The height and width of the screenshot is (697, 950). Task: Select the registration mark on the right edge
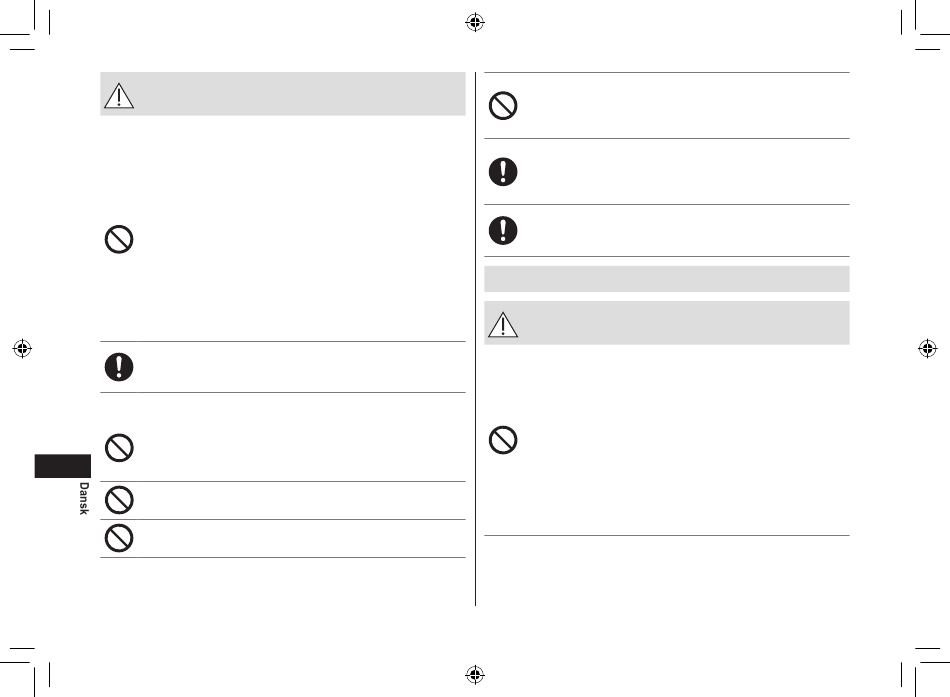click(928, 348)
